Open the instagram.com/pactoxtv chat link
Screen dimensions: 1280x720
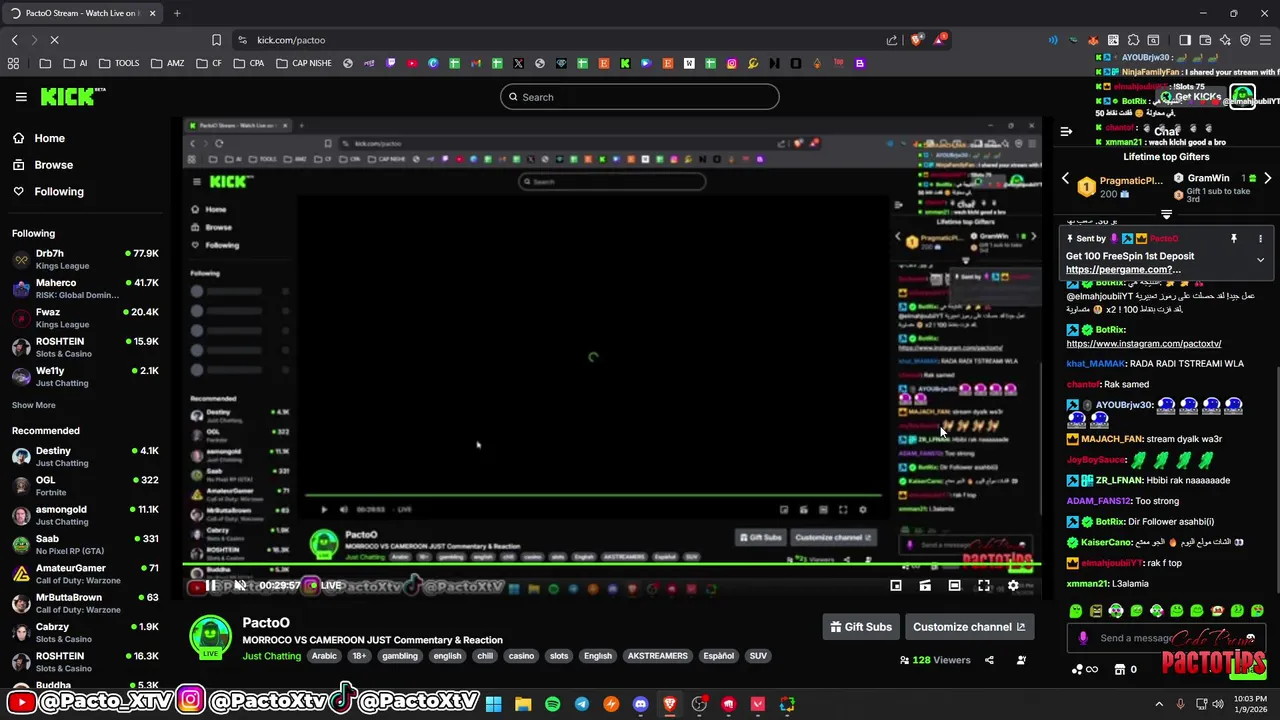(x=1144, y=344)
